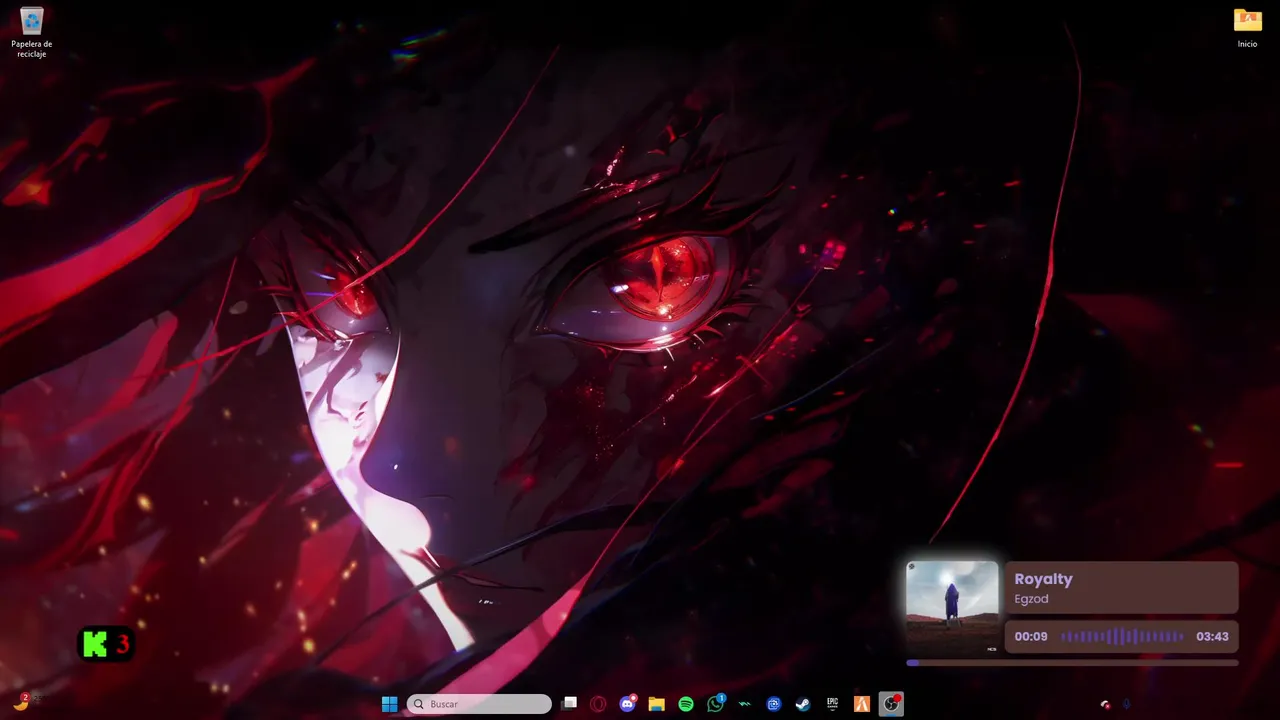Click the green K widget on the desktop
1280x720 pixels.
[x=106, y=644]
